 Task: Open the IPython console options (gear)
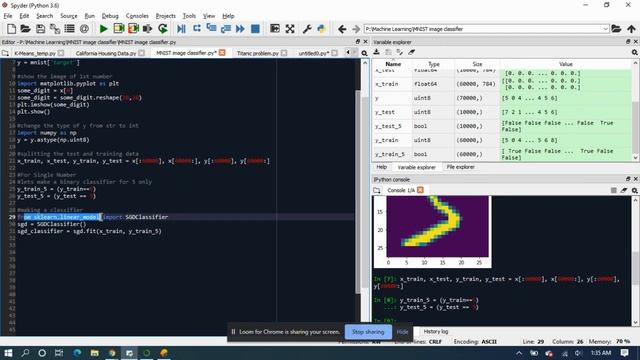(x=635, y=190)
